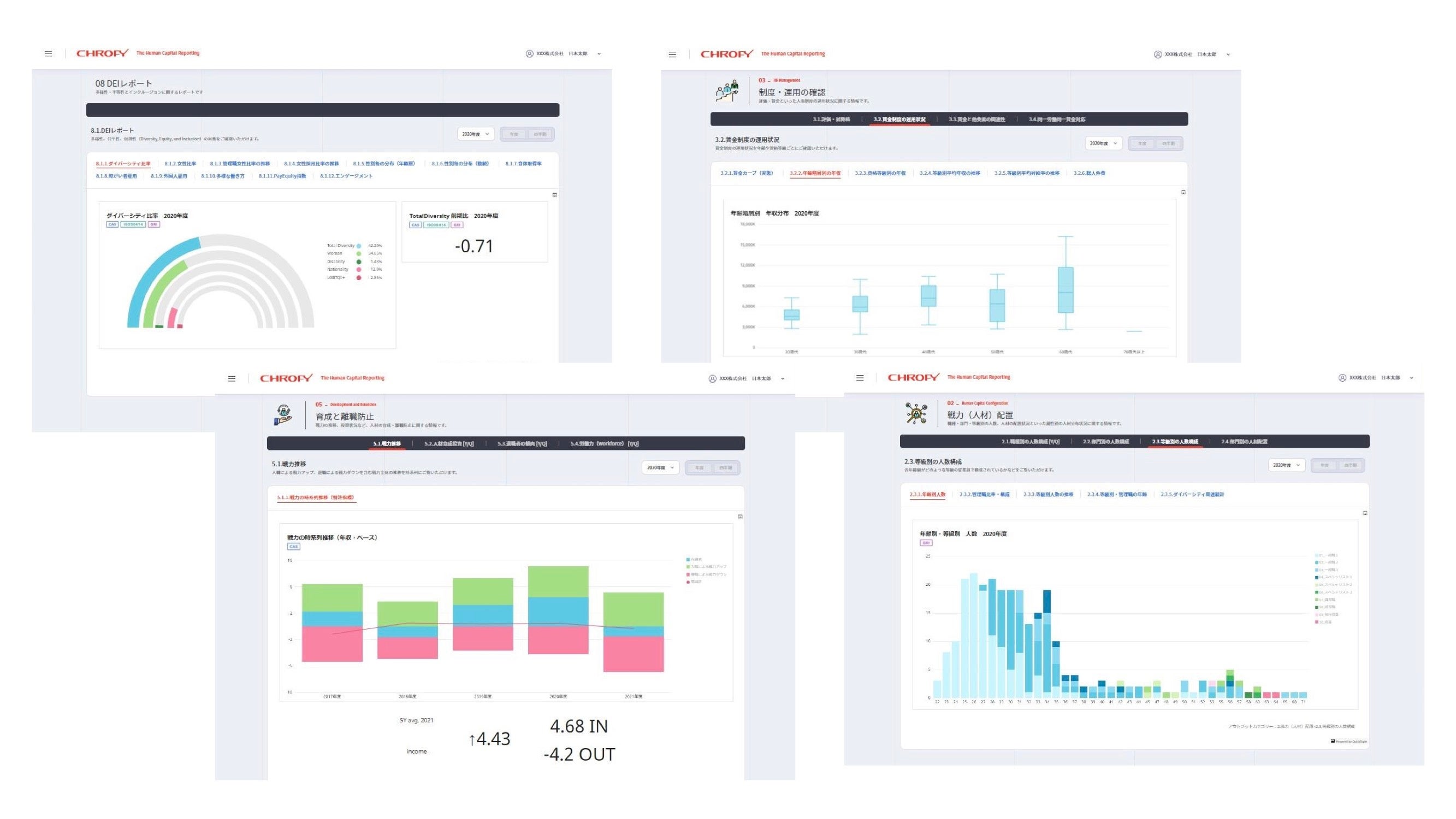Click export icon above 年齢階層別 年収分布 chart

point(1183,192)
